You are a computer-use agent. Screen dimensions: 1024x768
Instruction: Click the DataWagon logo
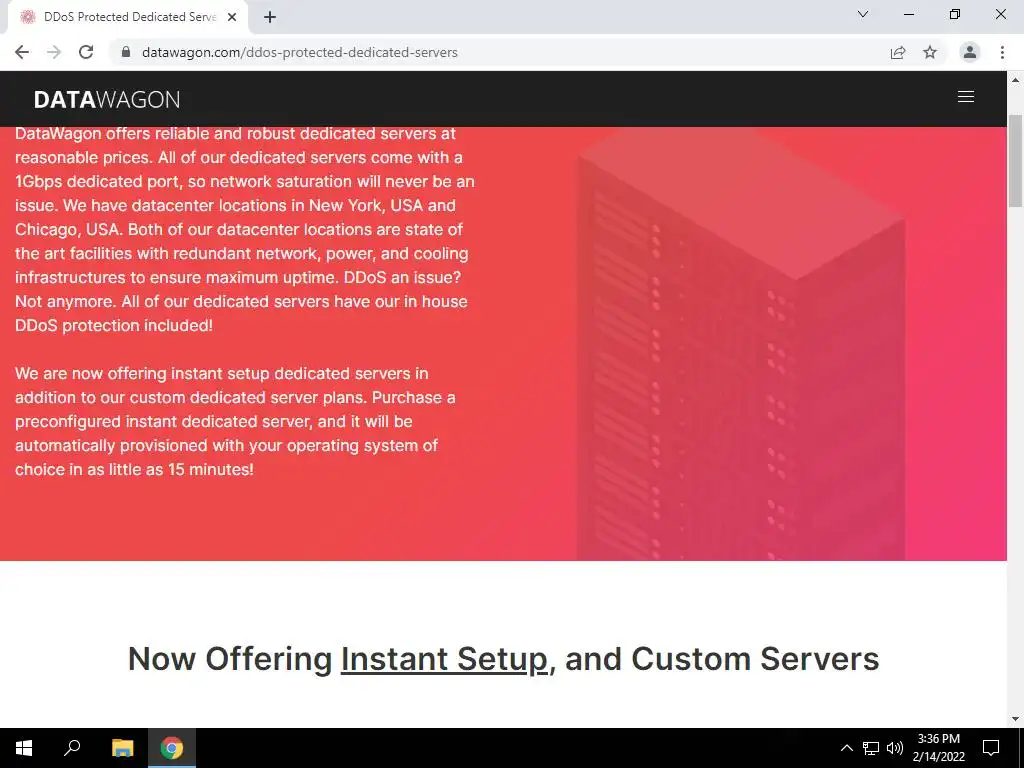[x=106, y=99]
